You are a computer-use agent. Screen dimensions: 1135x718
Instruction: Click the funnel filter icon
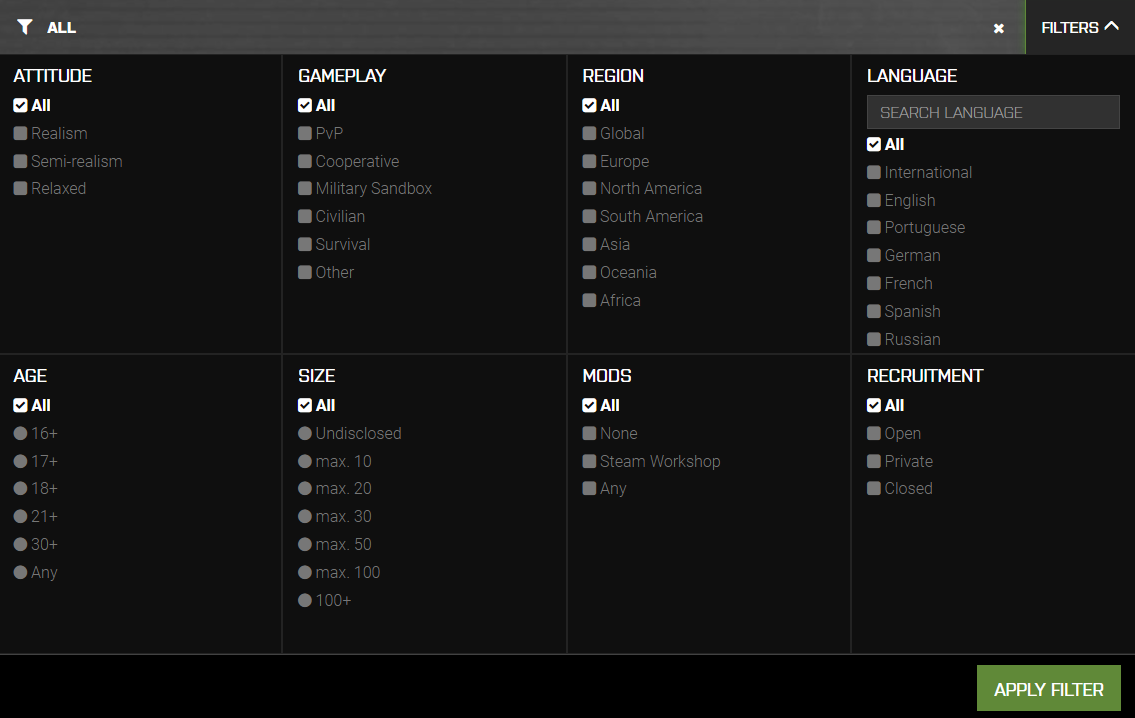pyautogui.click(x=24, y=27)
